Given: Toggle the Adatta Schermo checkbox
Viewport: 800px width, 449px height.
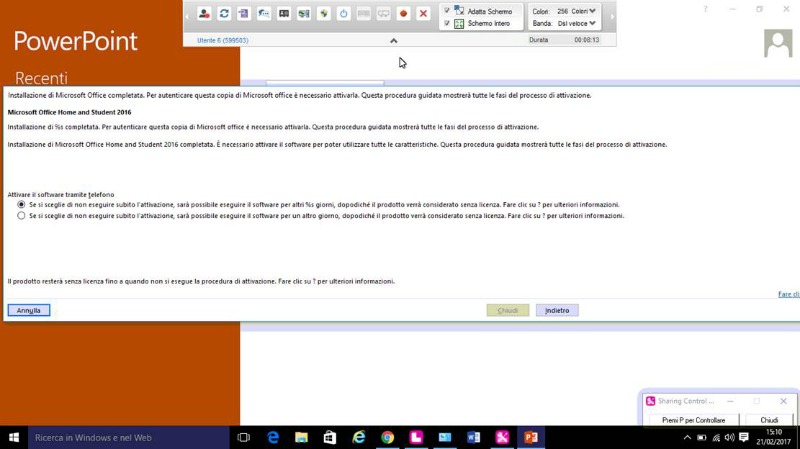Looking at the screenshot, I should [x=447, y=11].
